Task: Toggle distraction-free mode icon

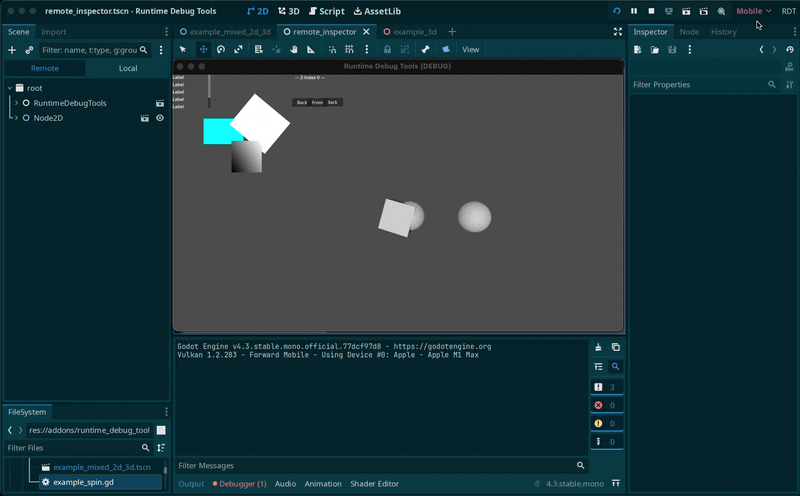Action: coord(617,32)
